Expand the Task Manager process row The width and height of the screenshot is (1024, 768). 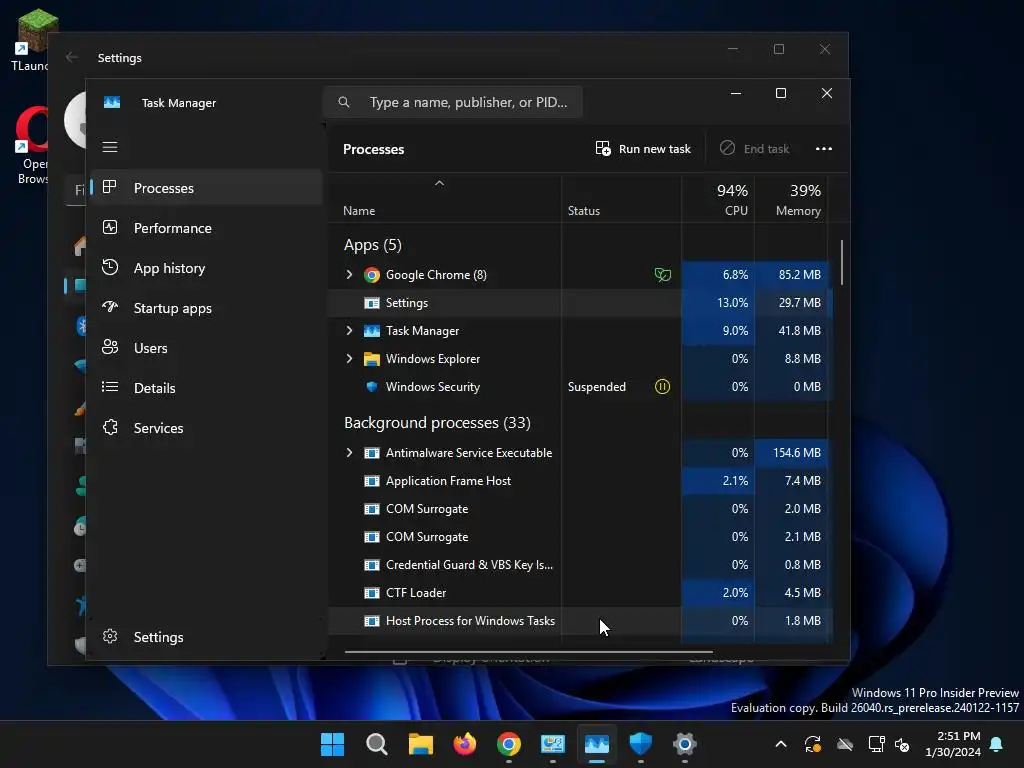coord(349,330)
